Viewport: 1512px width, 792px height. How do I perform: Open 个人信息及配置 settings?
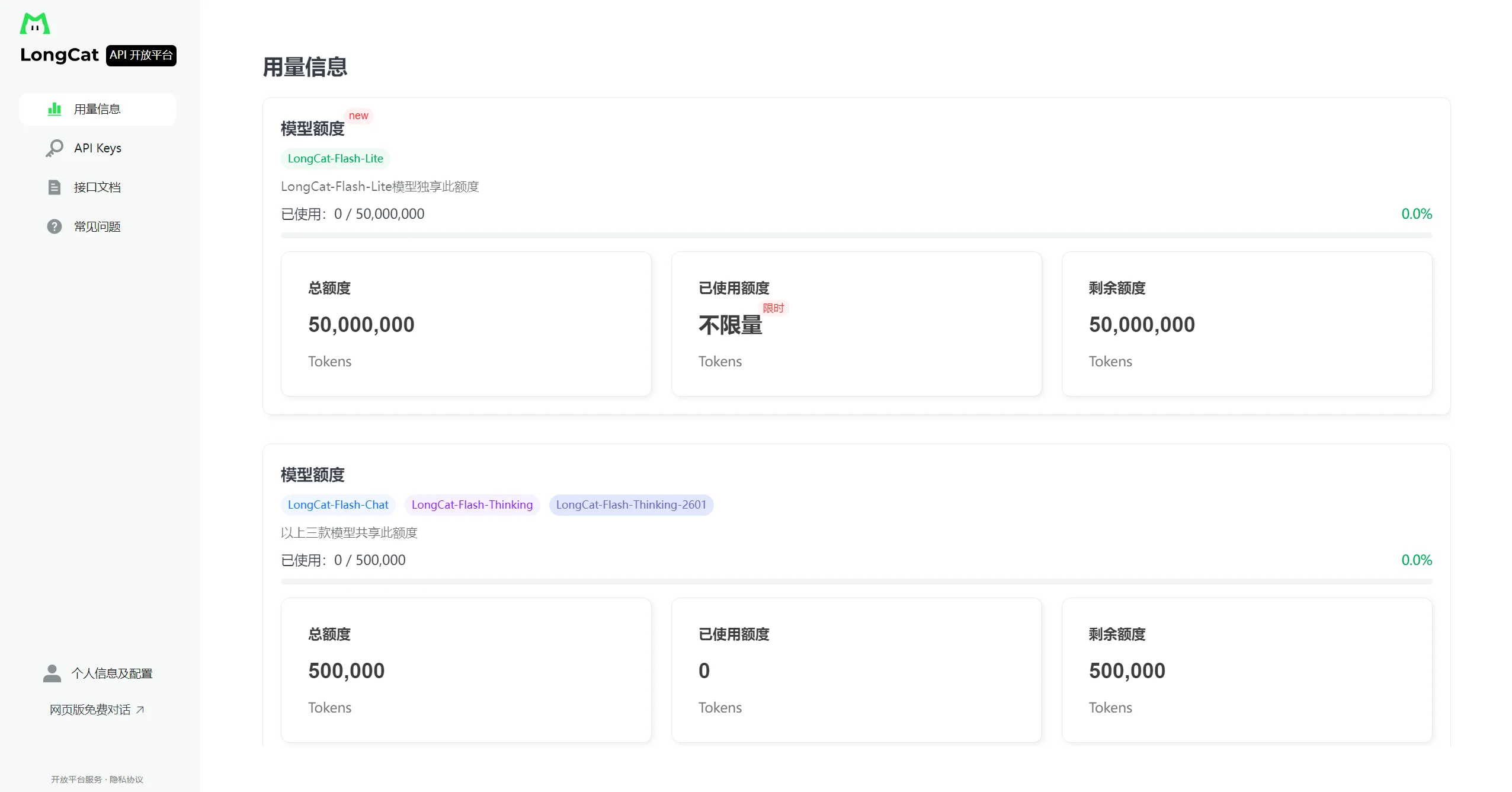[112, 673]
